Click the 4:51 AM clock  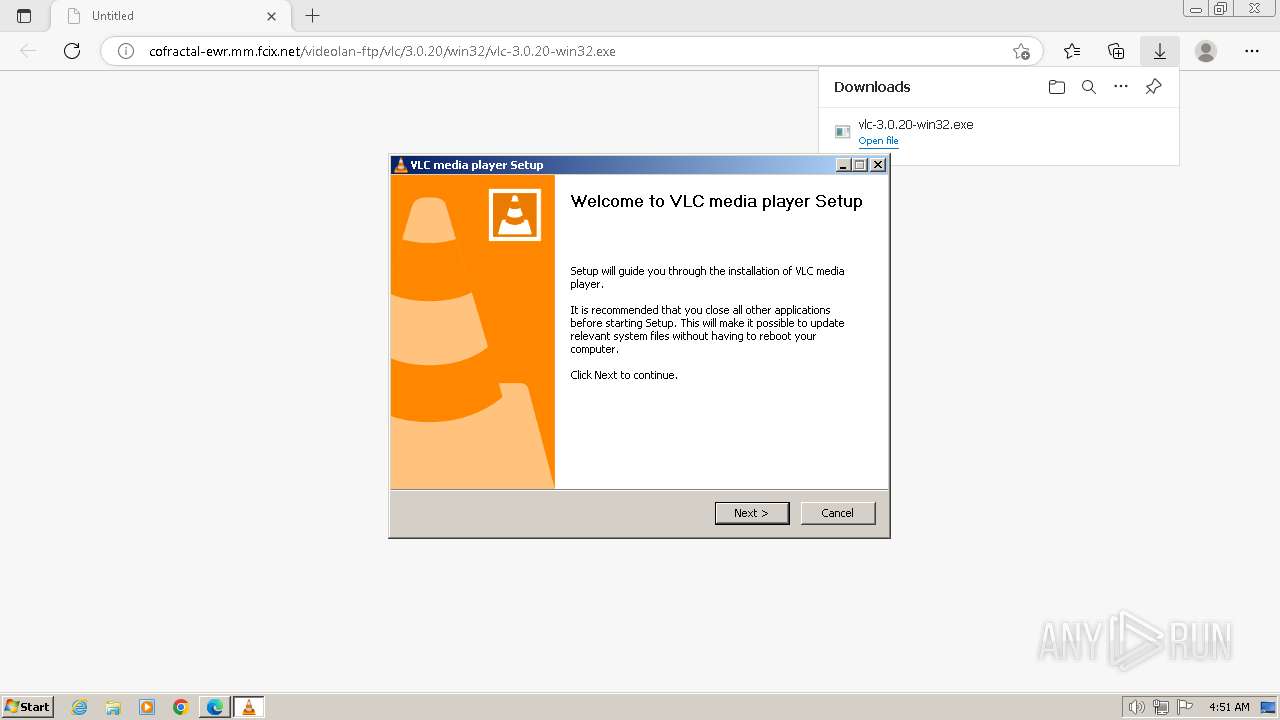(x=1229, y=707)
